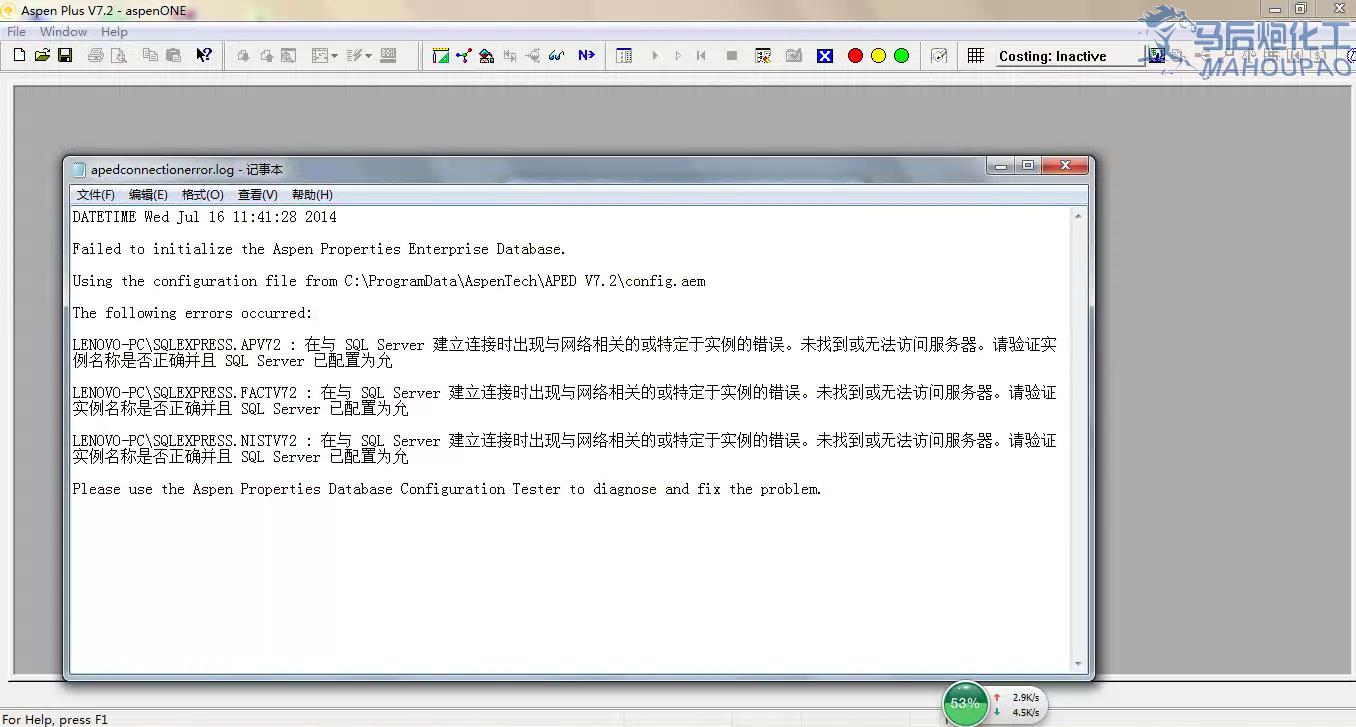Click the LENOVO-PC\SQLEXPRESS.APV72 error line
Image resolution: width=1356 pixels, height=727 pixels.
click(565, 353)
